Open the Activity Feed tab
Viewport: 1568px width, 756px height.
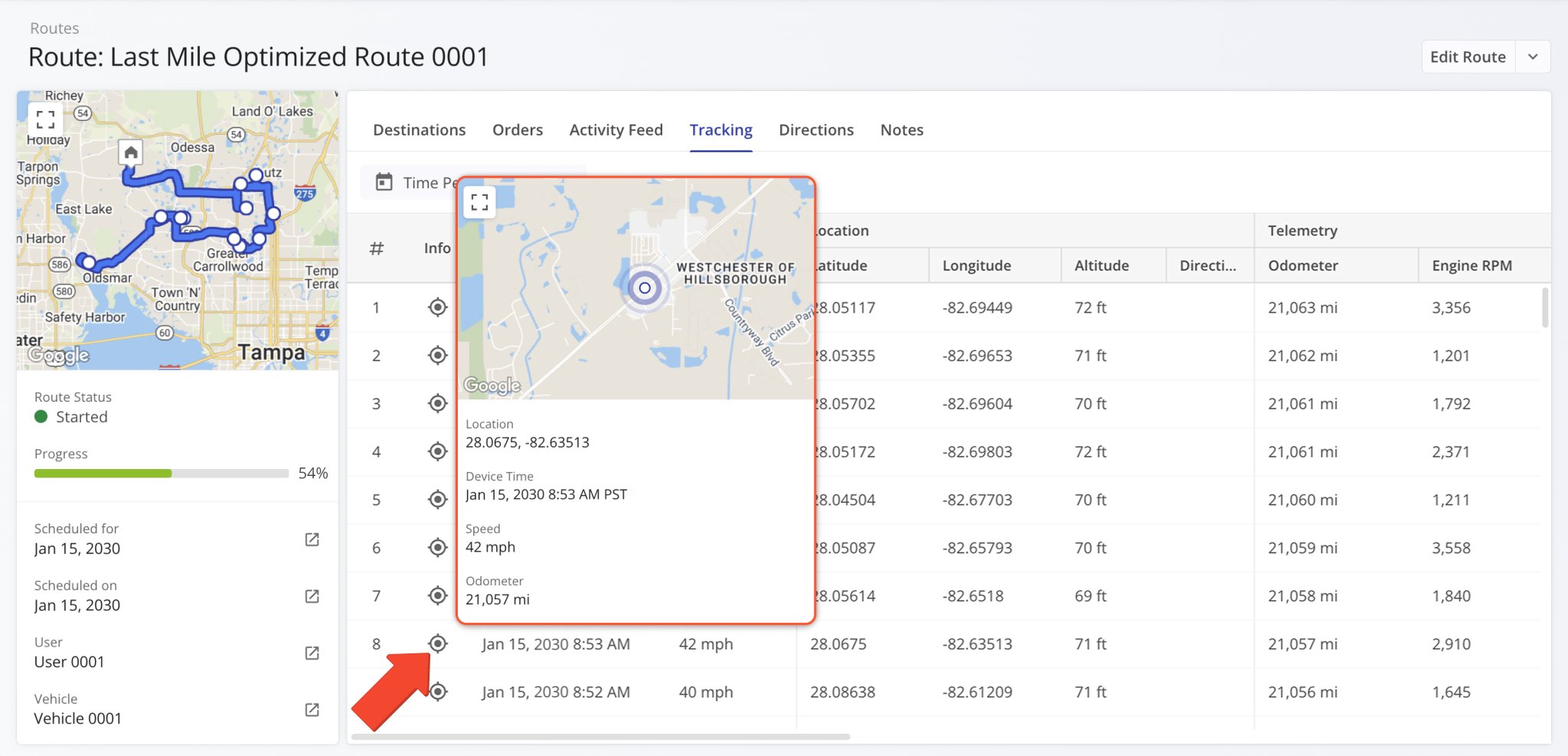[616, 130]
